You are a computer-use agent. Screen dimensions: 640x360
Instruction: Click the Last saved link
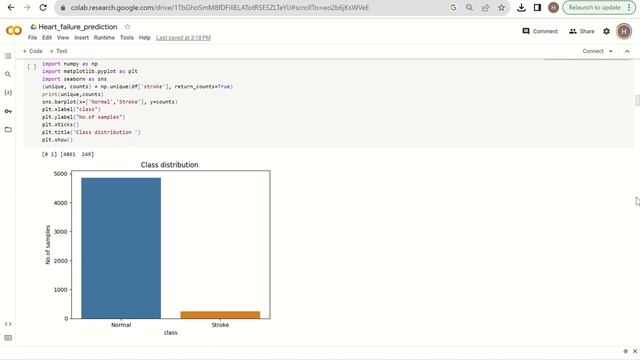pyautogui.click(x=183, y=38)
